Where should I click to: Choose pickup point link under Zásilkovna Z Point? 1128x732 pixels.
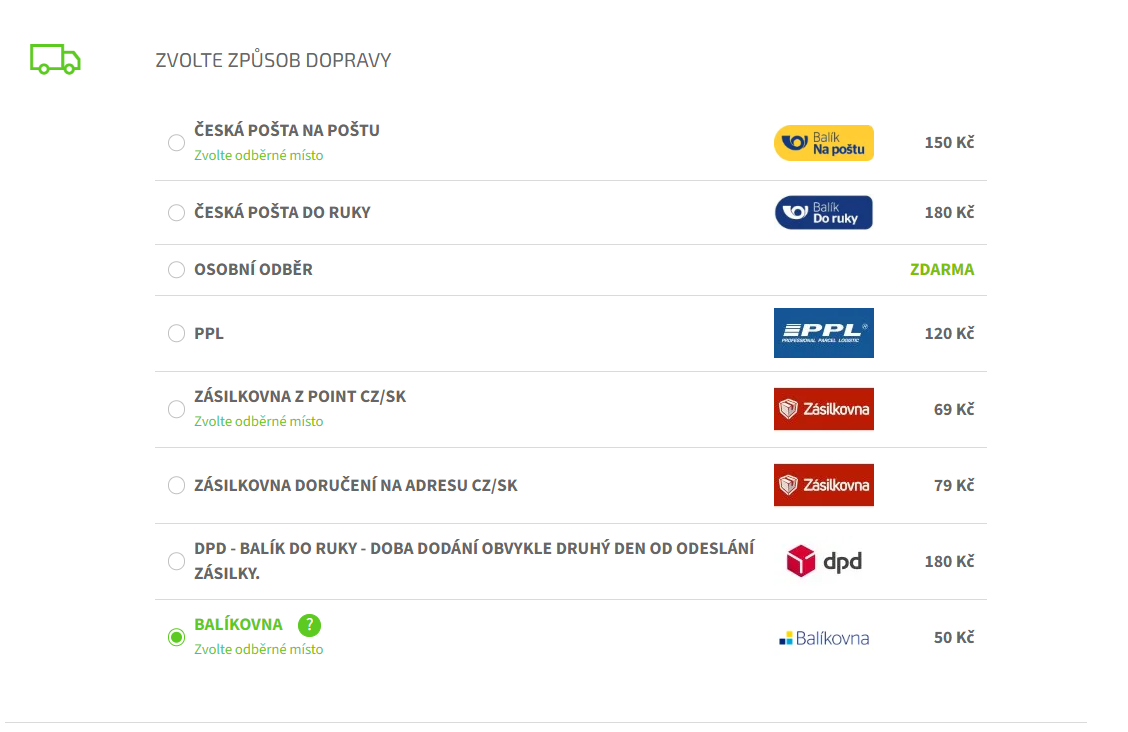click(x=259, y=422)
